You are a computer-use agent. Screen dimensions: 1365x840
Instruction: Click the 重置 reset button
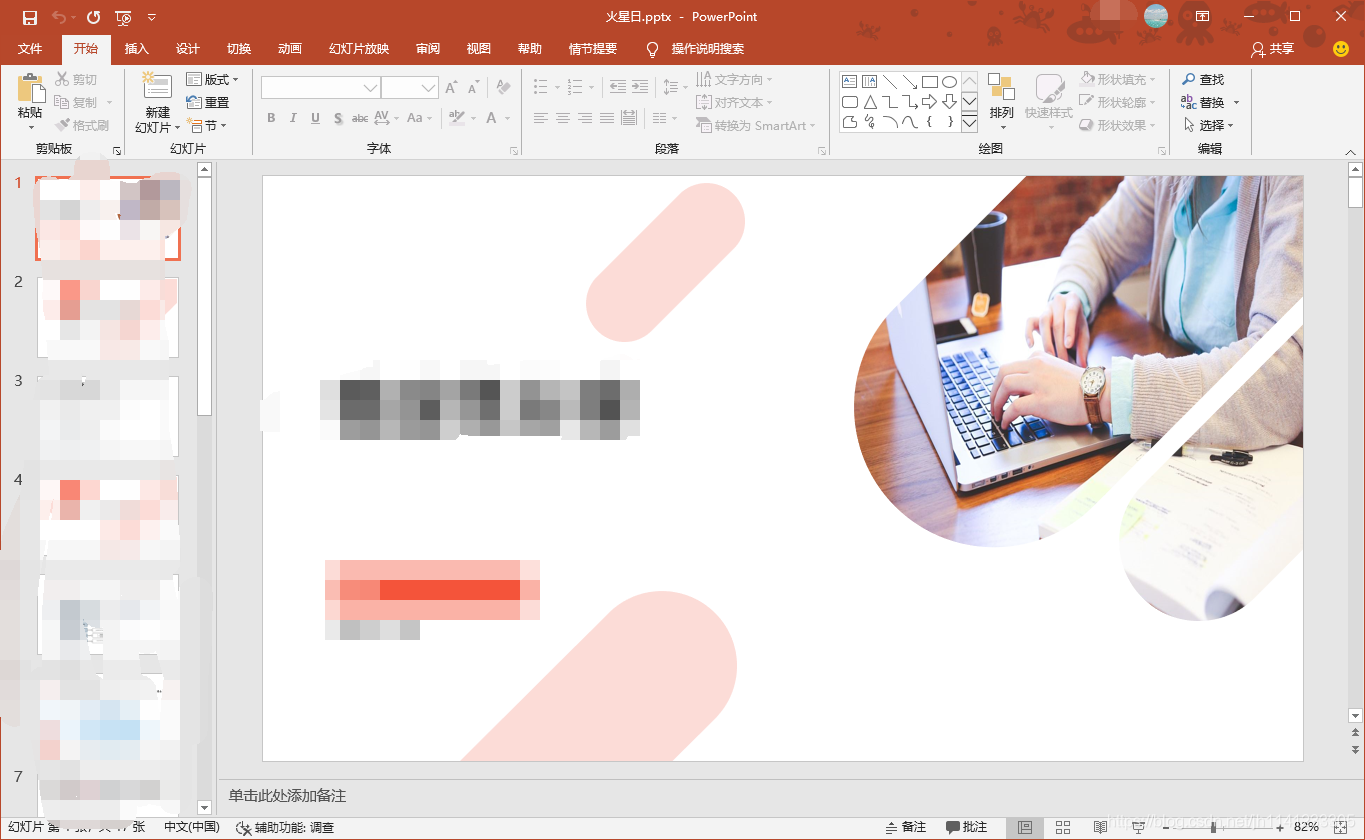click(208, 102)
